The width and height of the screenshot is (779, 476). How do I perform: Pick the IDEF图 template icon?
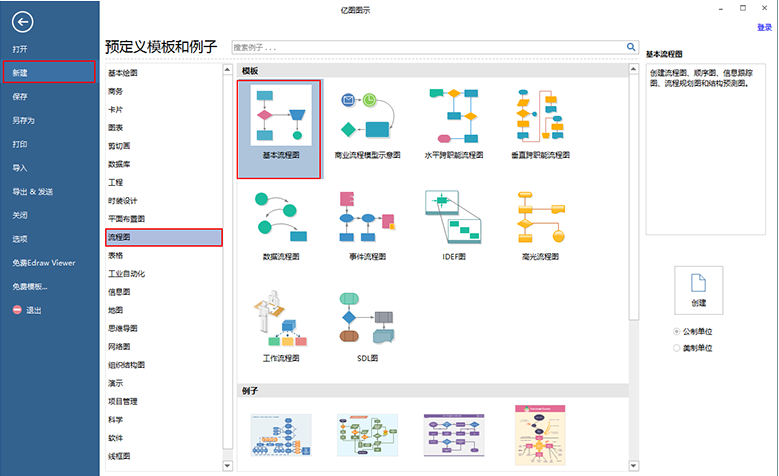click(453, 218)
